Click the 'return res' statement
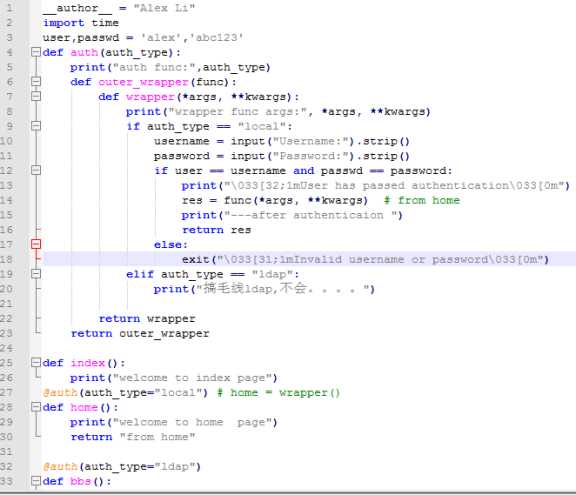This screenshot has width=576, height=495. click(x=216, y=230)
